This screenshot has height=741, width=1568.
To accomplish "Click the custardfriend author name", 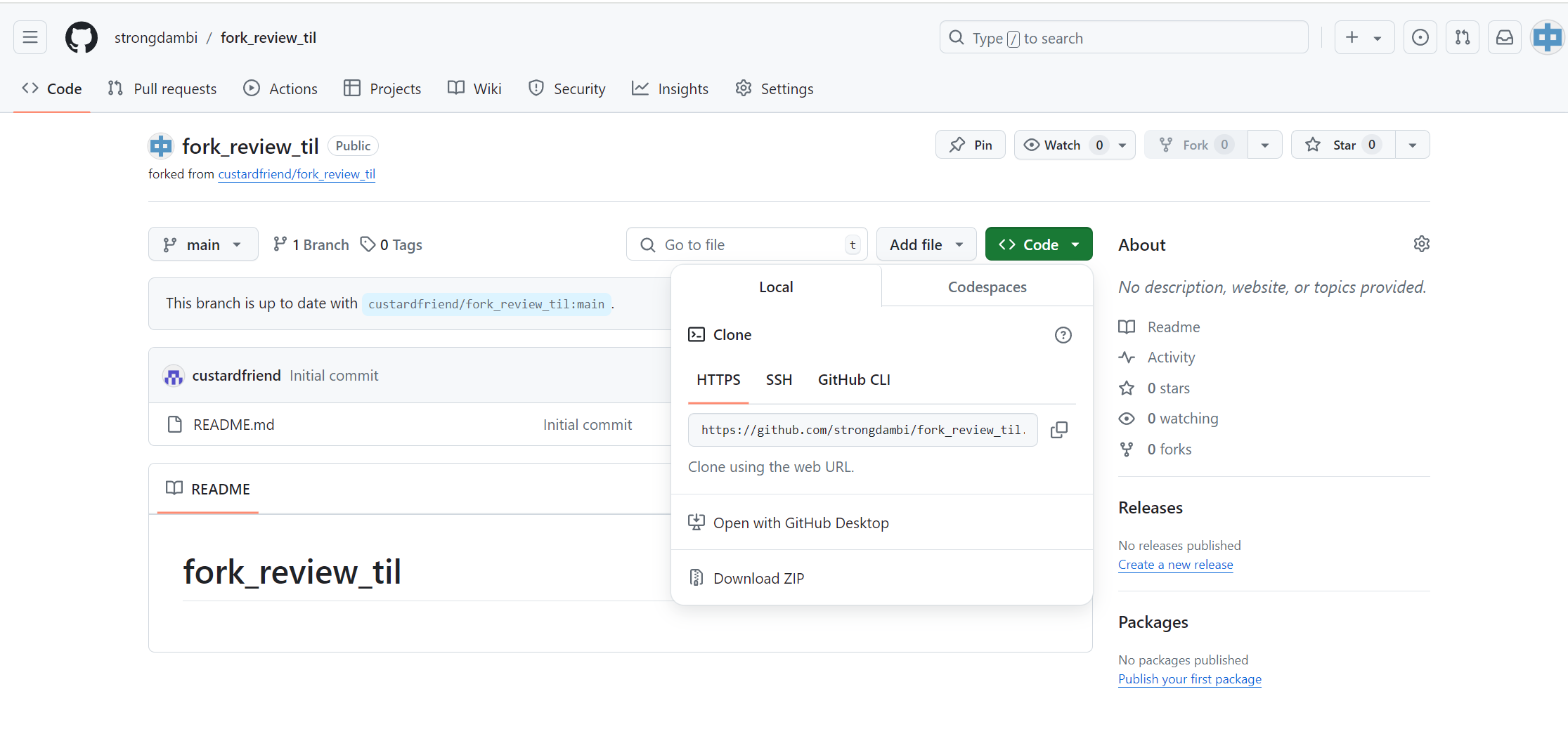I will tap(237, 376).
